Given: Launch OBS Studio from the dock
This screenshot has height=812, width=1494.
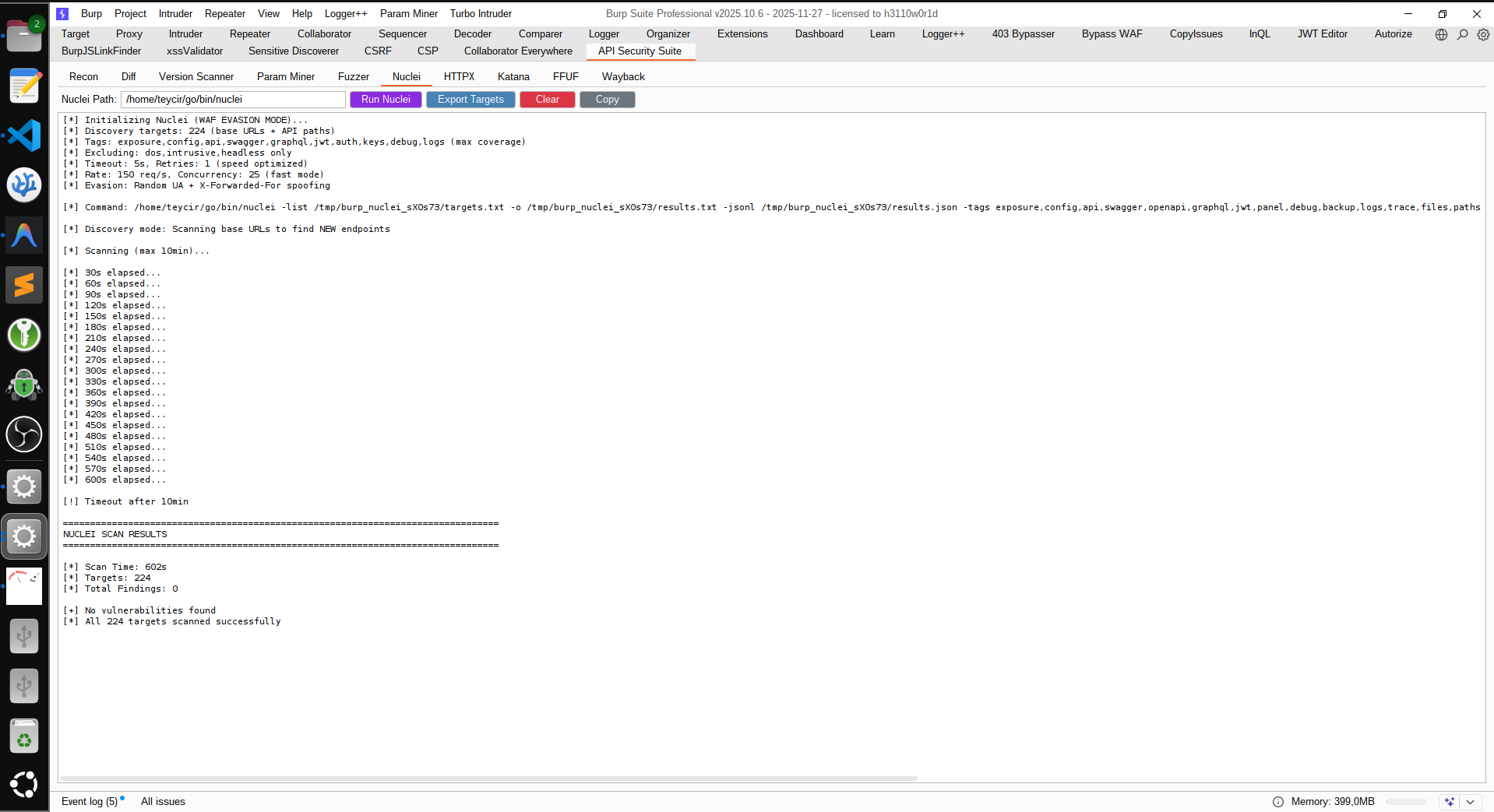Looking at the screenshot, I should [x=24, y=434].
